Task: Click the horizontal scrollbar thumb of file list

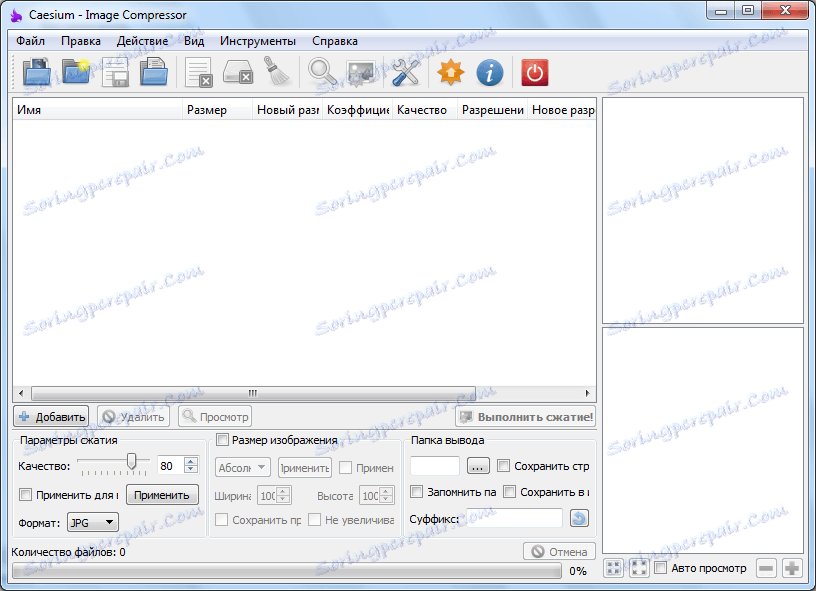Action: tap(253, 393)
